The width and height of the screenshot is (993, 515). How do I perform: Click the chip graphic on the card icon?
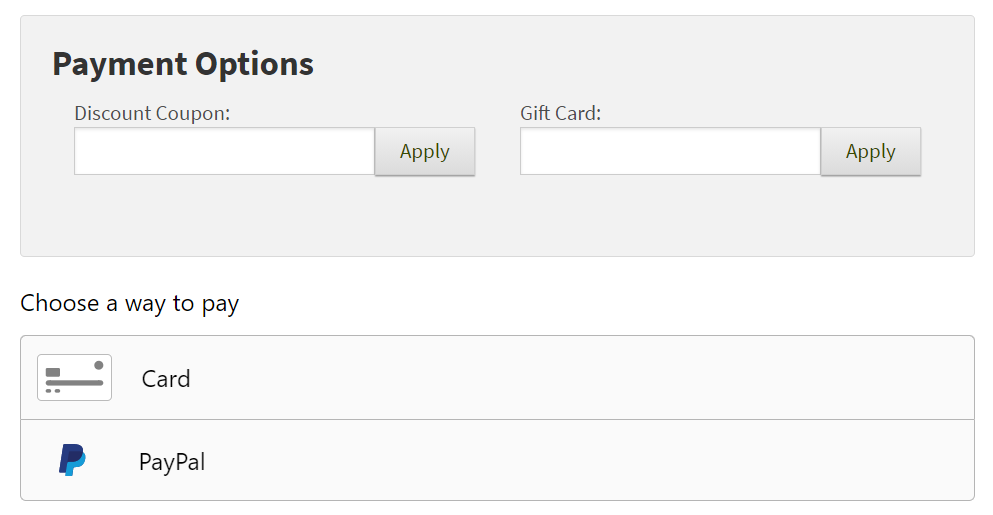(53, 372)
